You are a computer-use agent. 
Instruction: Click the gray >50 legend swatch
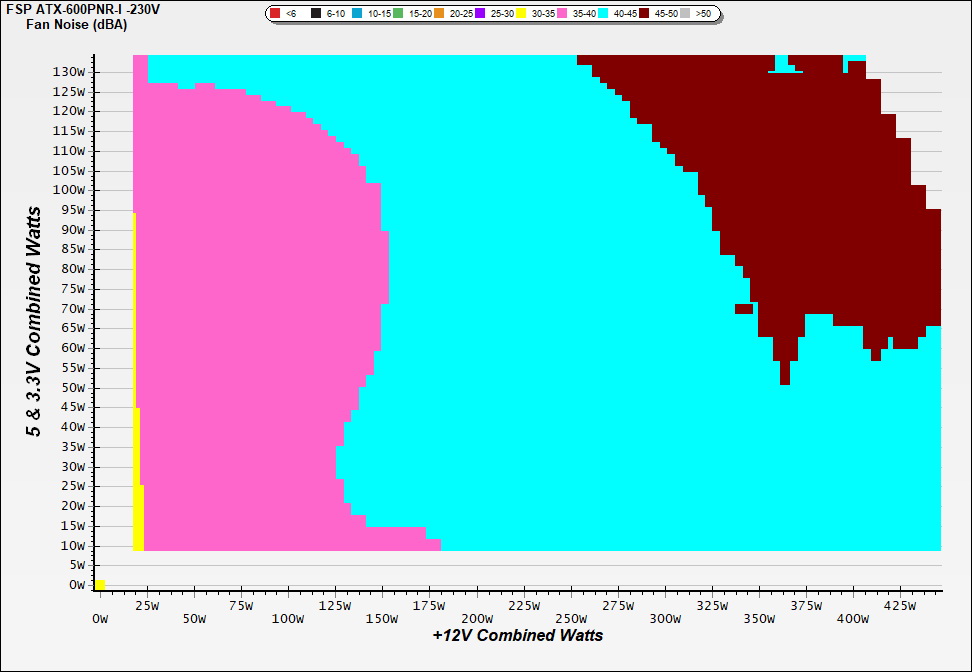click(687, 14)
